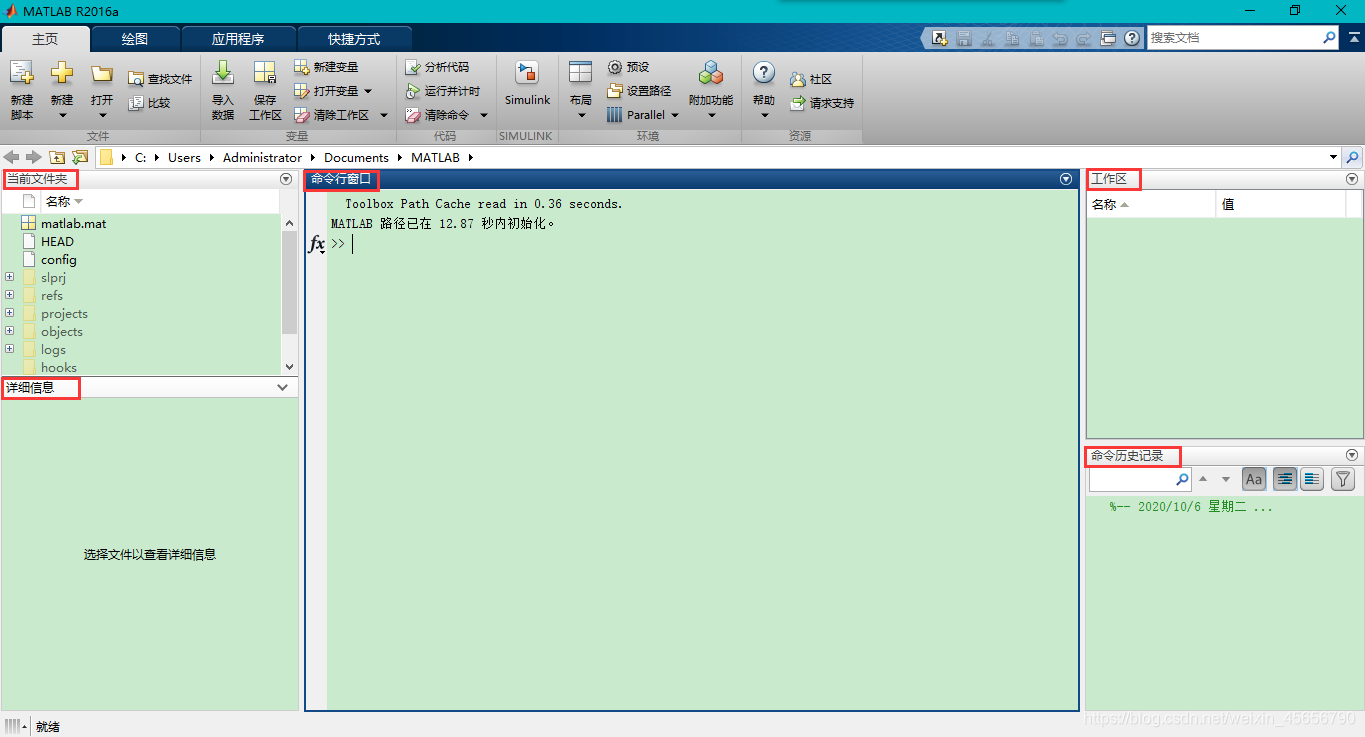The image size is (1365, 737).
Task: Click 运行并计时 (Run and Time)
Action: coord(443,91)
